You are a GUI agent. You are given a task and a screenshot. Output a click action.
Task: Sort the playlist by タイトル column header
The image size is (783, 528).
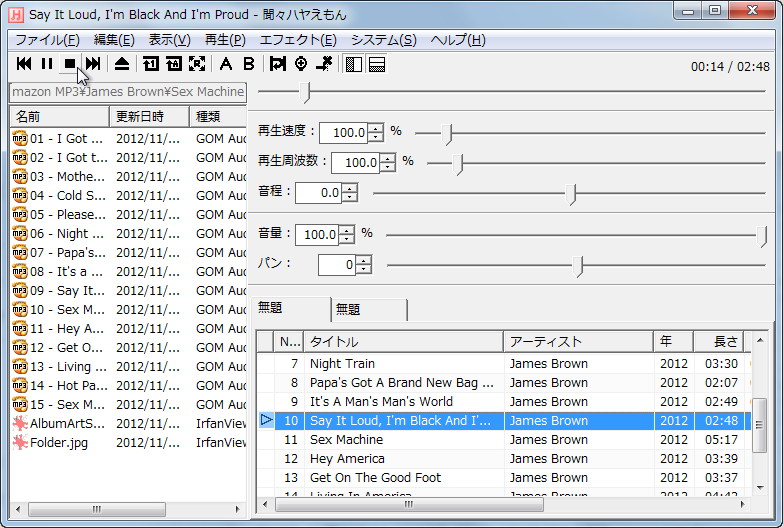[x=404, y=342]
